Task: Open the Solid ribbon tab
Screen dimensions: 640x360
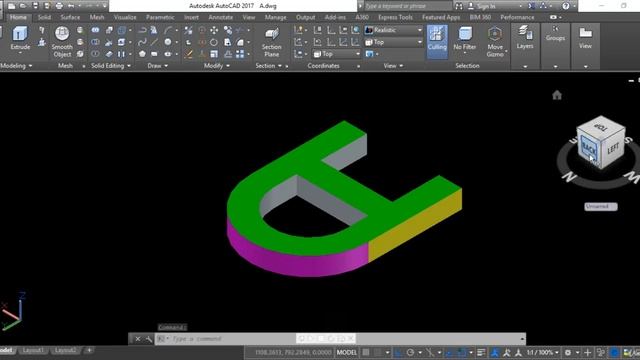Action: (44, 17)
